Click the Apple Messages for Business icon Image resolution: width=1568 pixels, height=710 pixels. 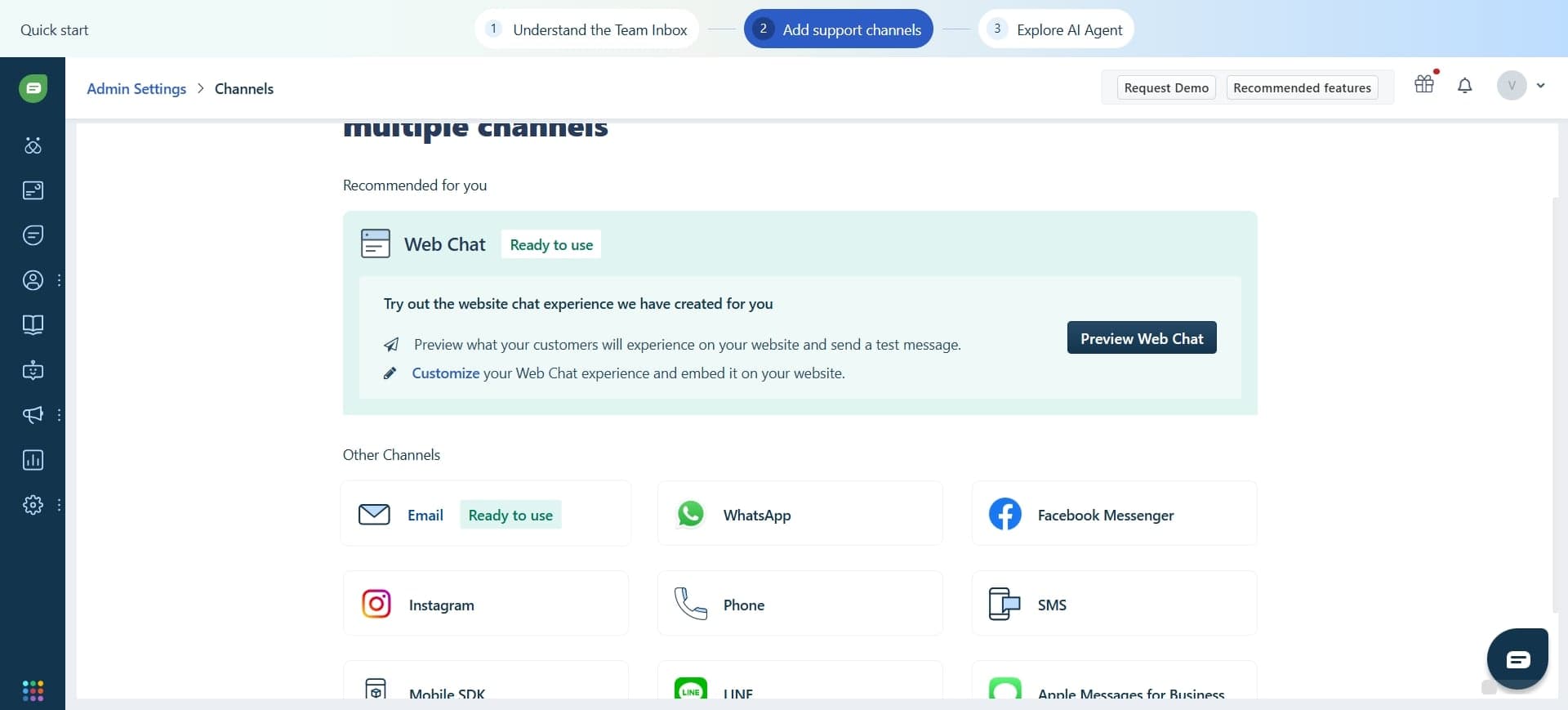pyautogui.click(x=1004, y=689)
